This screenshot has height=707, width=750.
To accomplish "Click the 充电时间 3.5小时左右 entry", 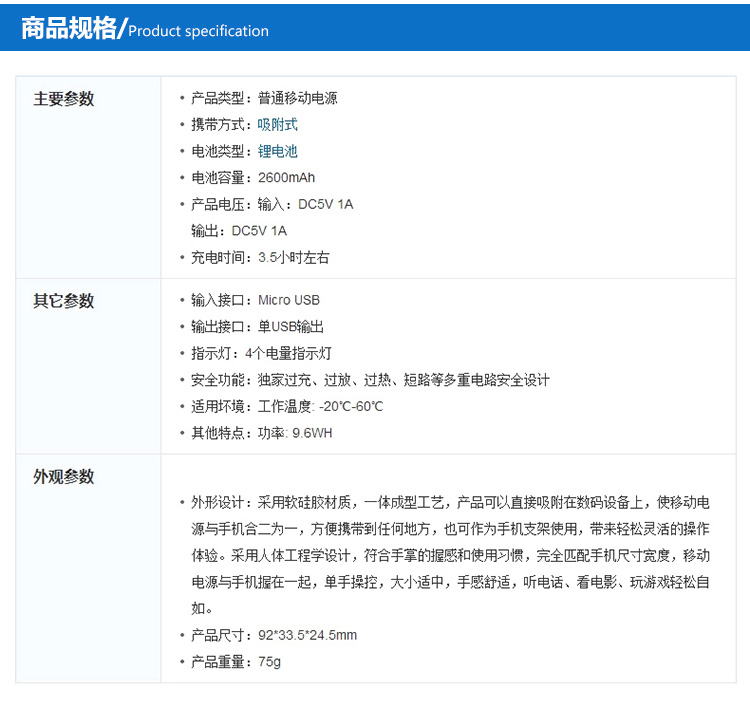I will (x=260, y=257).
